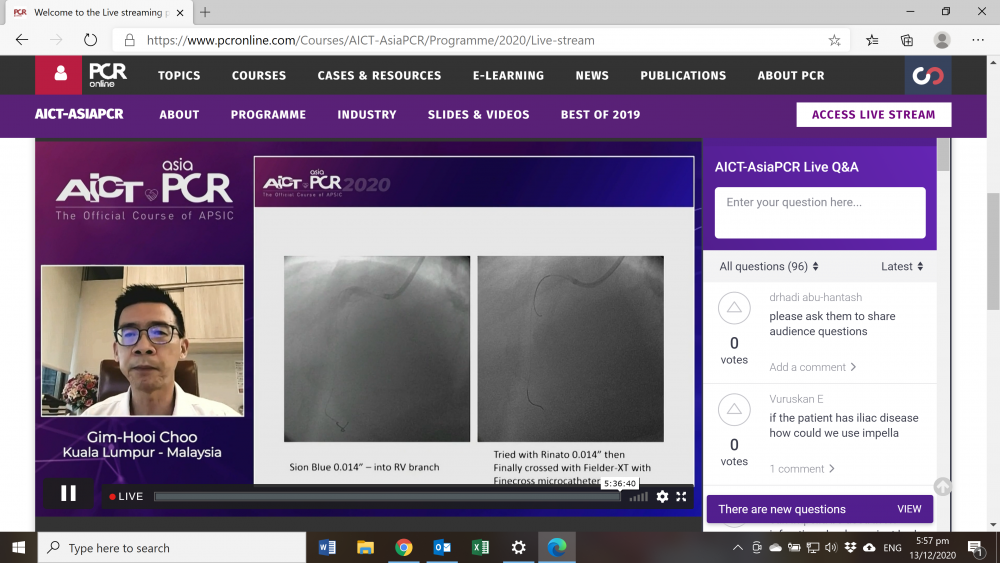This screenshot has height=563, width=1000.
Task: Open a new browser tab
Action: click(x=205, y=12)
